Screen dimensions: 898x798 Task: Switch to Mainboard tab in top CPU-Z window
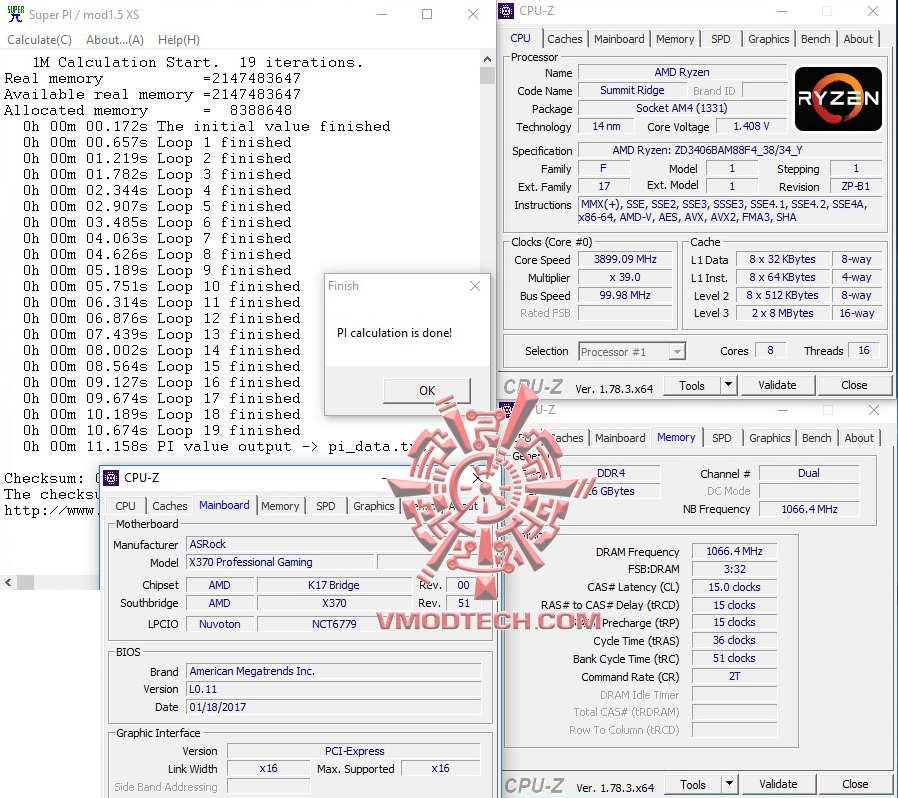619,39
